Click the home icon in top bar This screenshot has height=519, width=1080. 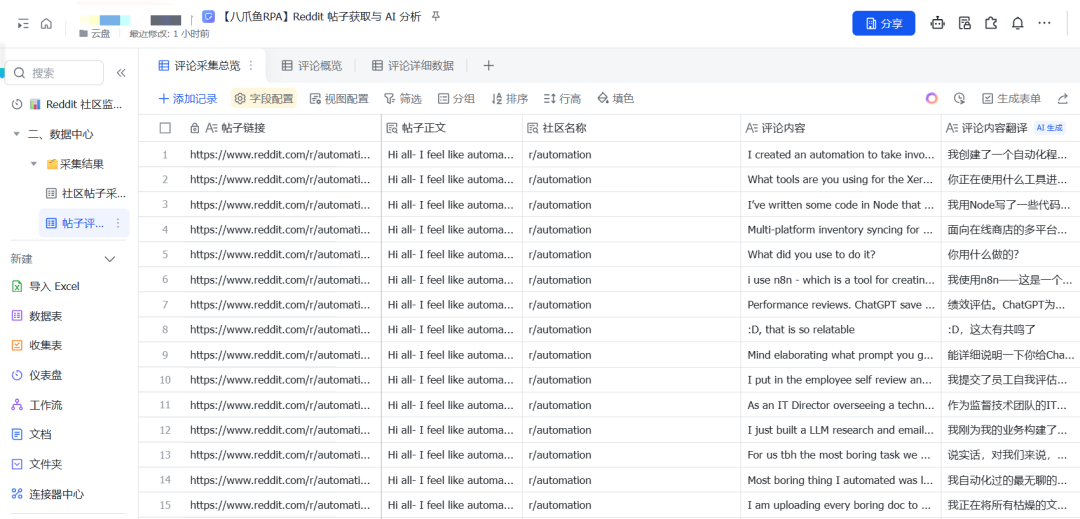[x=46, y=23]
